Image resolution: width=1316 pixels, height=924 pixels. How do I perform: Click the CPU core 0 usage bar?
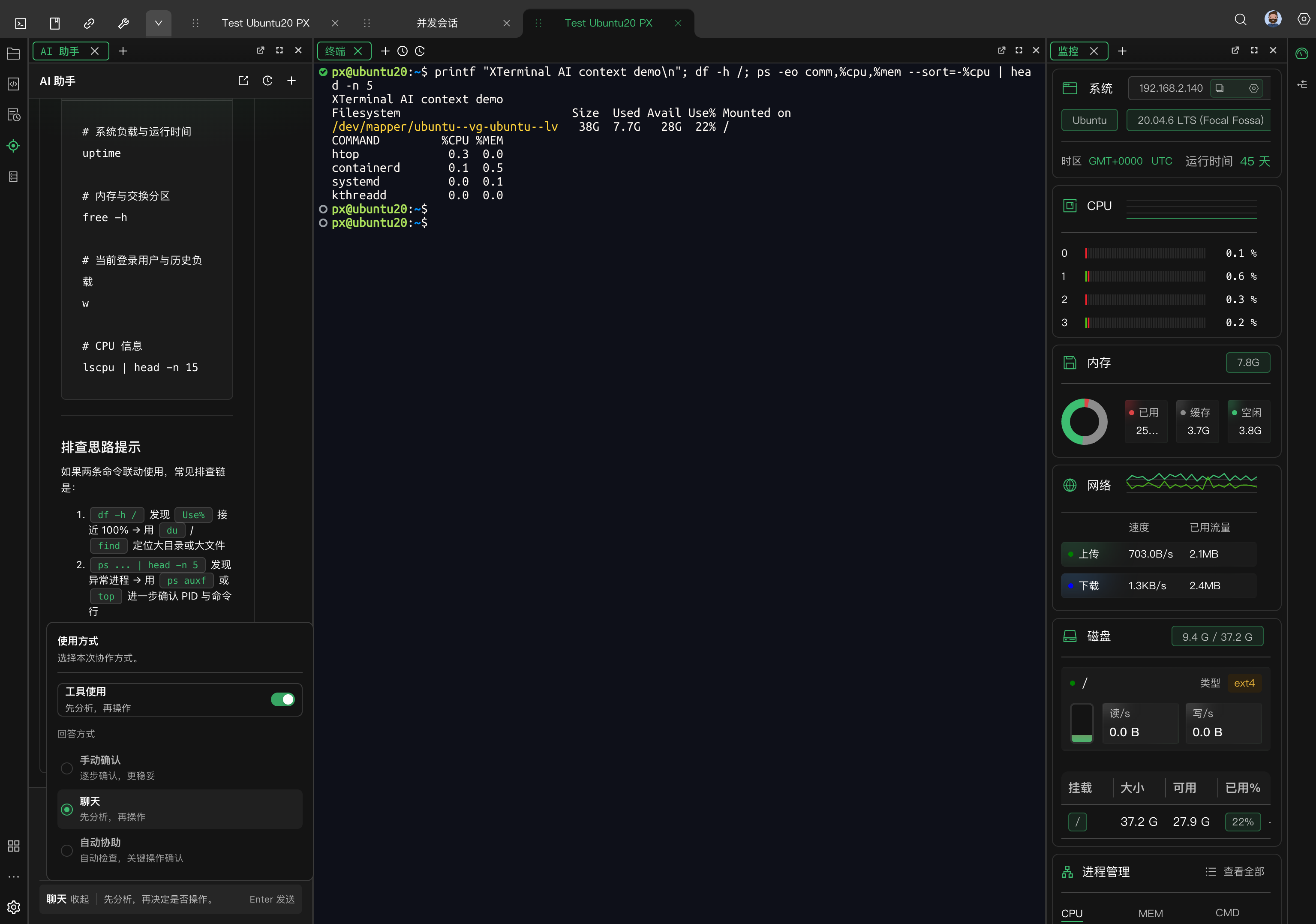pyautogui.click(x=1145, y=253)
